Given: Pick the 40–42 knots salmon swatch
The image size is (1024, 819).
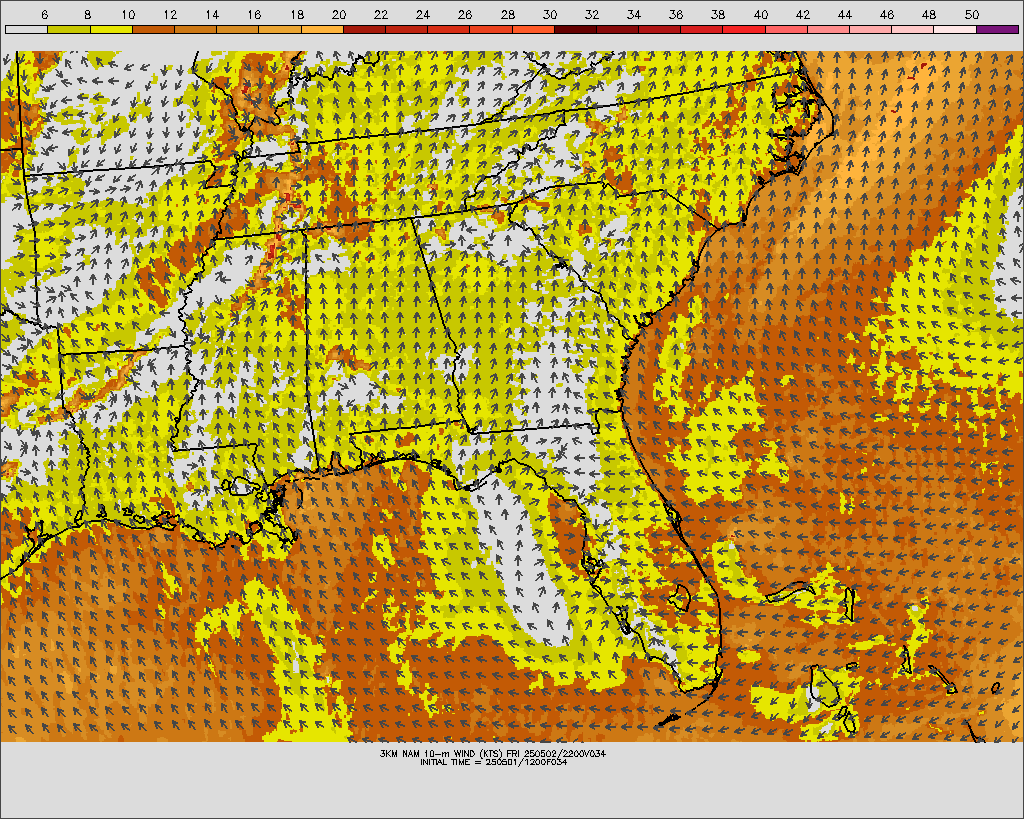Looking at the screenshot, I should [x=786, y=29].
